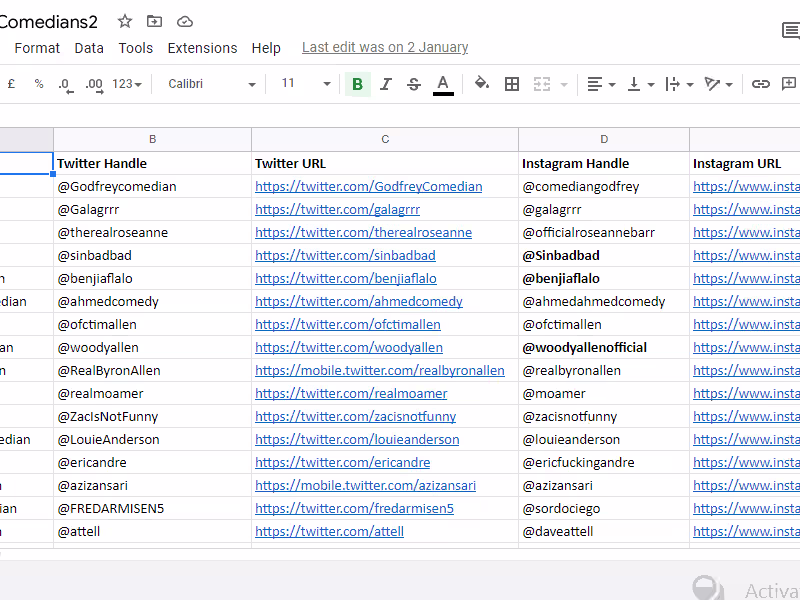Click the decrease decimal places icon
800x600 pixels.
(65, 84)
